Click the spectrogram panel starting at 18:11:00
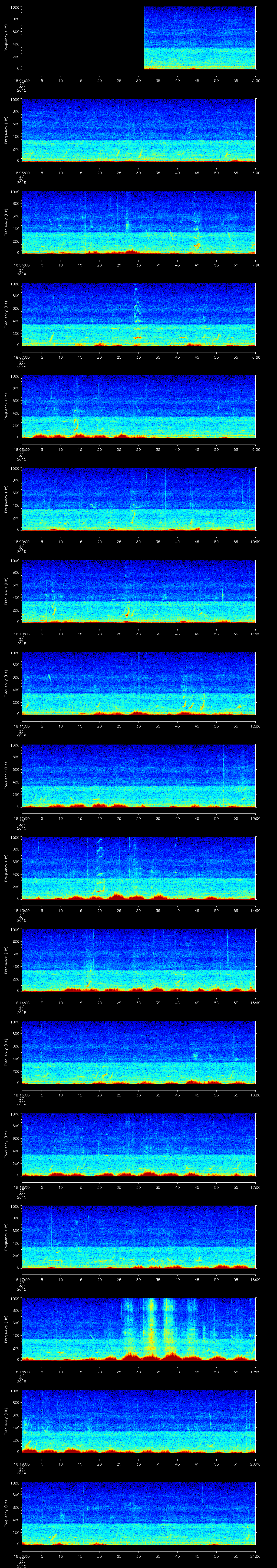The image size is (277, 1568). tap(139, 683)
